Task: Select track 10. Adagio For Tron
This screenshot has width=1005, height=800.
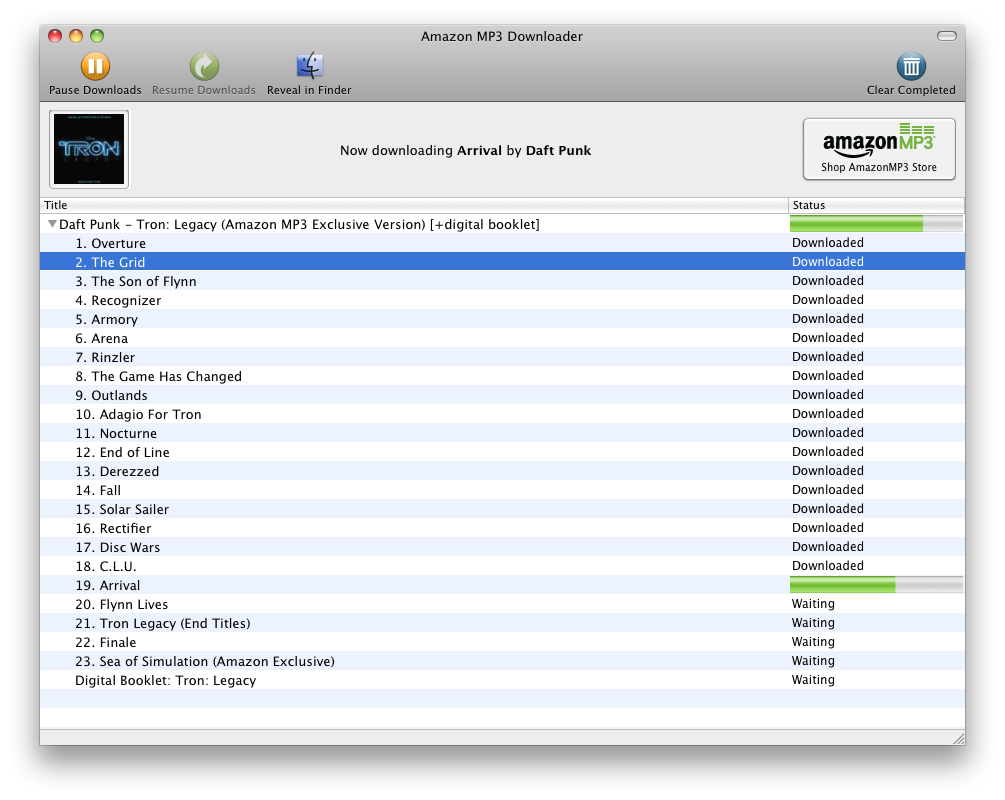Action: click(x=502, y=414)
